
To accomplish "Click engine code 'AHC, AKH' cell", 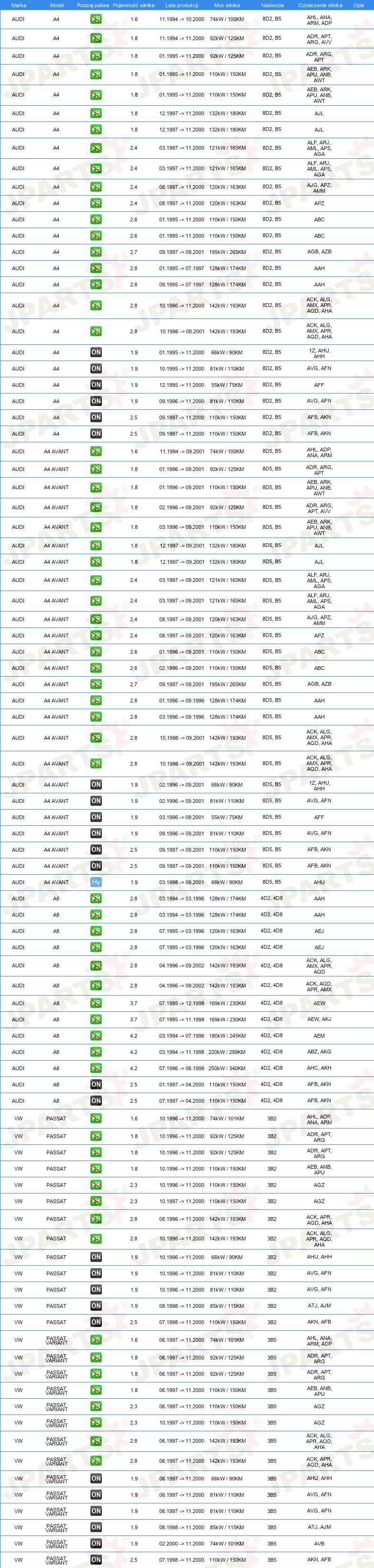I will pos(319,1068).
